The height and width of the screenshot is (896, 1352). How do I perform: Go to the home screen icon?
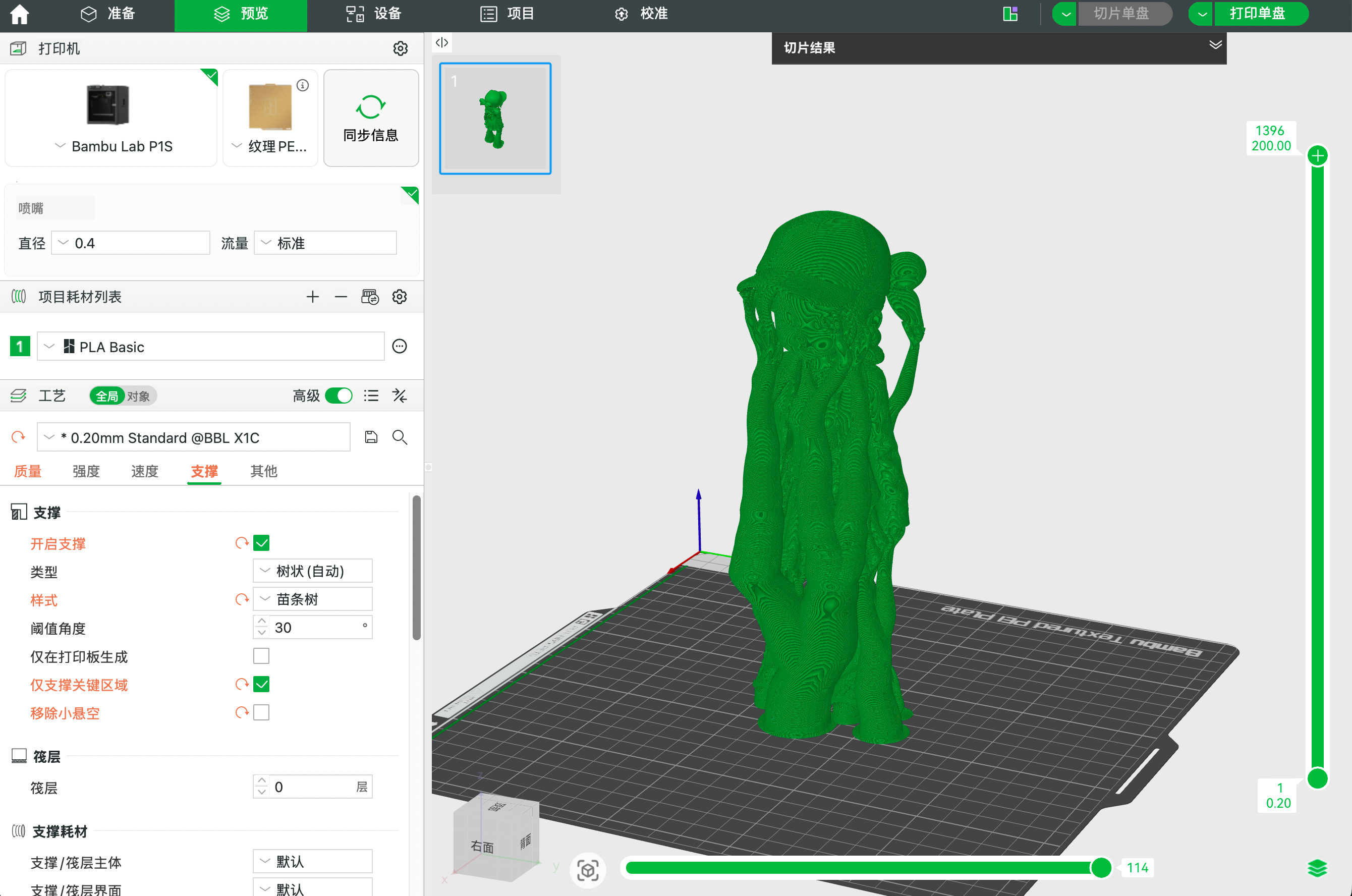click(x=20, y=14)
